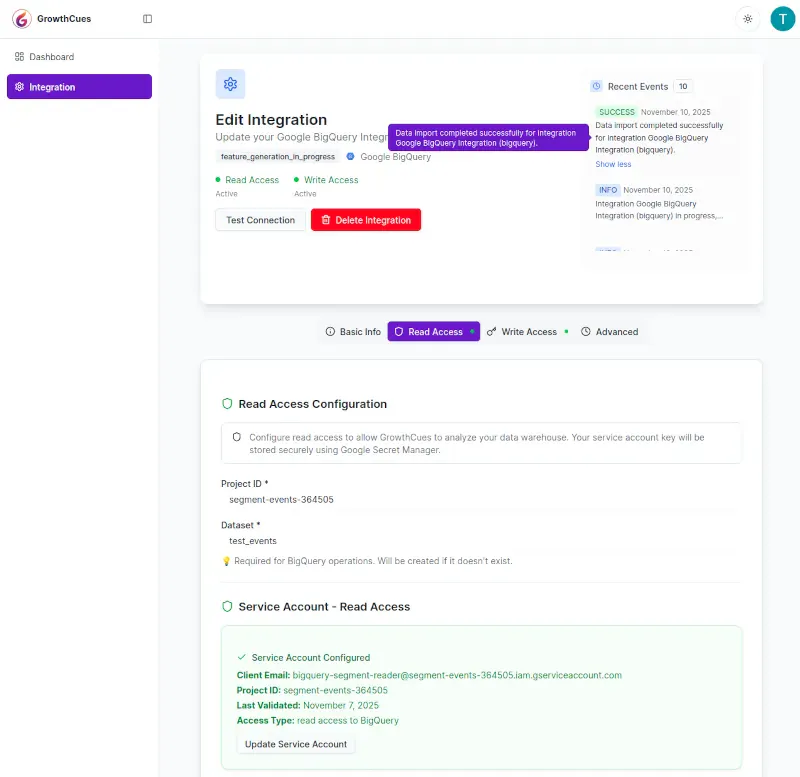Click the Project ID field segment-events-364505
The width and height of the screenshot is (800, 777).
(481, 499)
